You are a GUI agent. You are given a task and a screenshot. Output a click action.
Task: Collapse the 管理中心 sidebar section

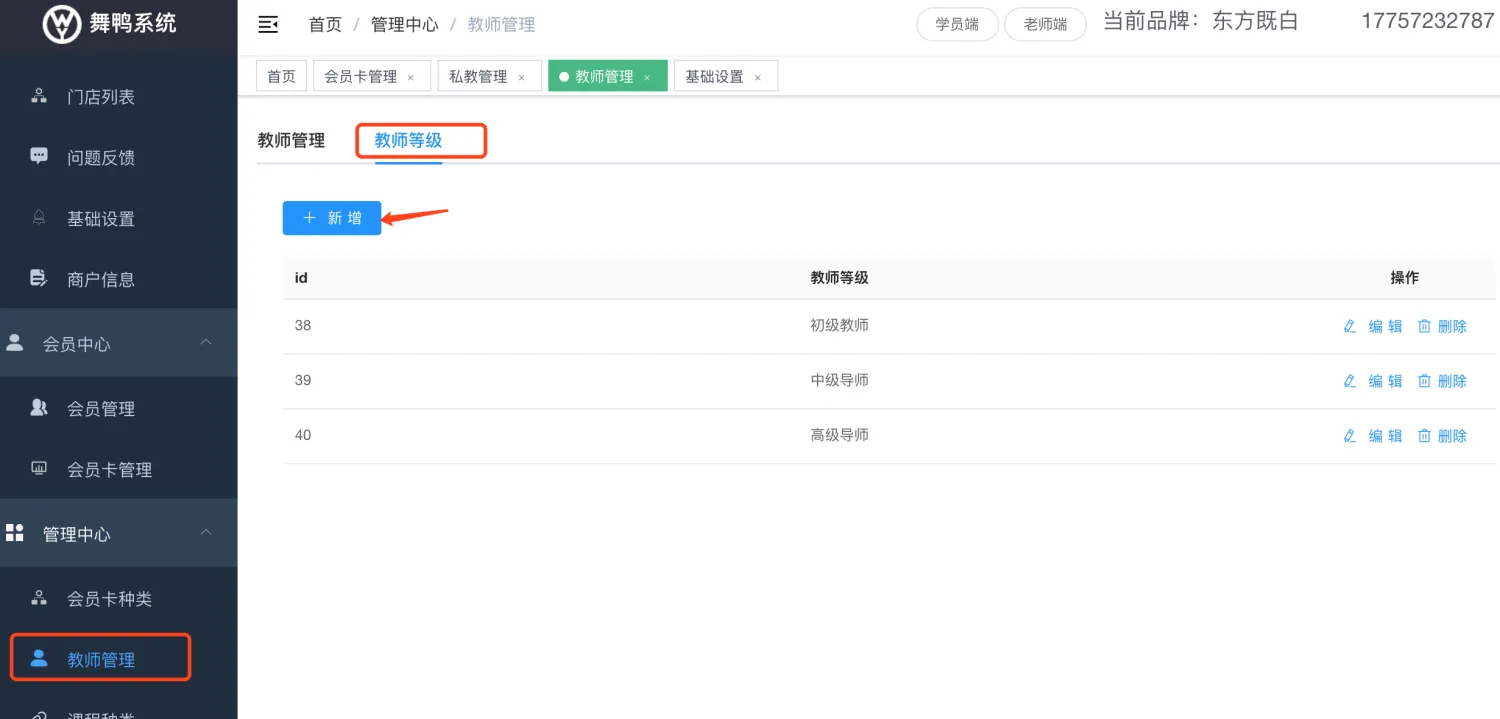(x=206, y=533)
